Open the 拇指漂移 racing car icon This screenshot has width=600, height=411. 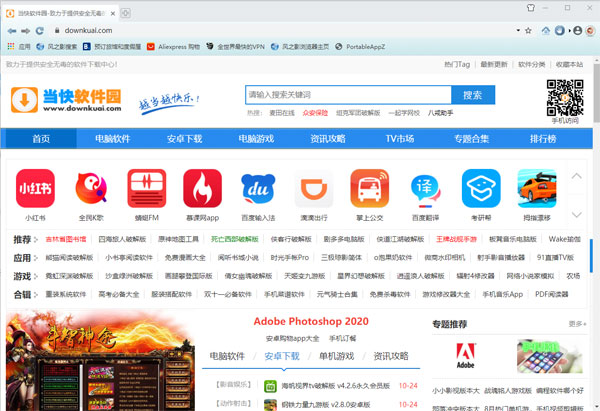[x=537, y=188]
